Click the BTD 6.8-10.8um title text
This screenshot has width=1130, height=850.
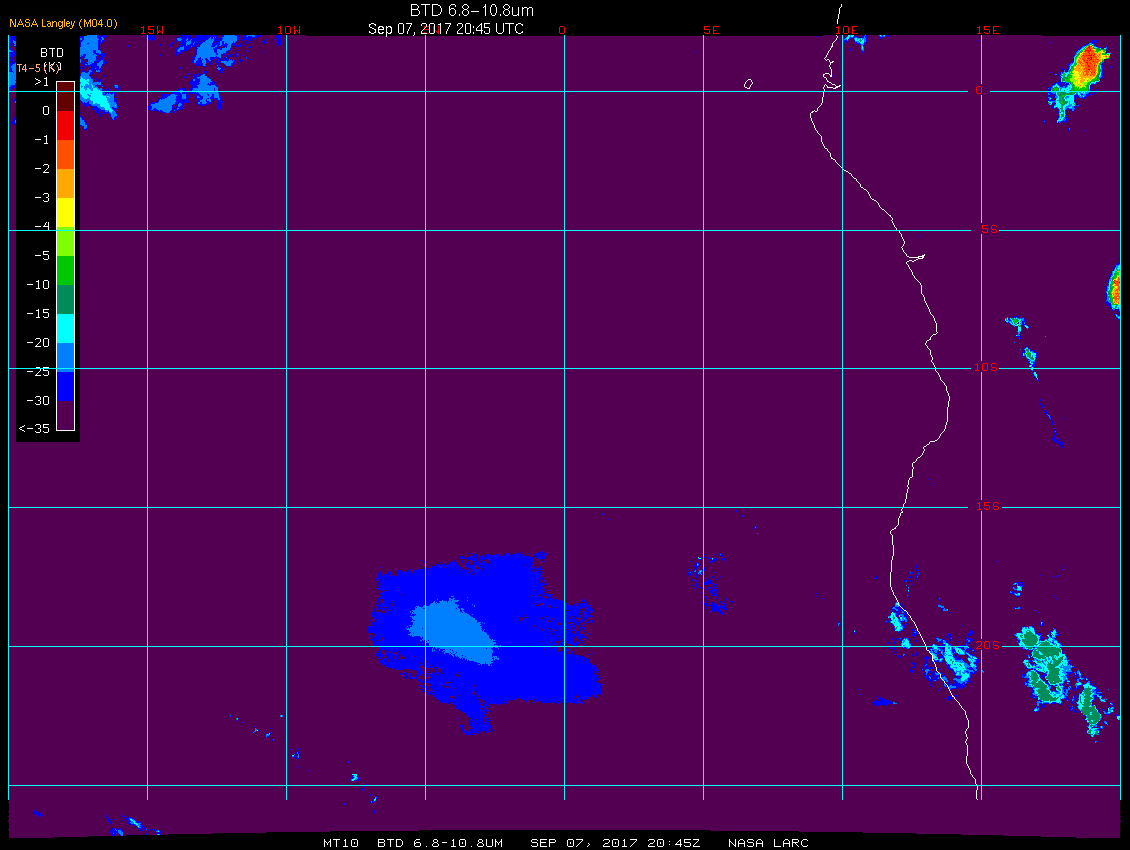472,11
